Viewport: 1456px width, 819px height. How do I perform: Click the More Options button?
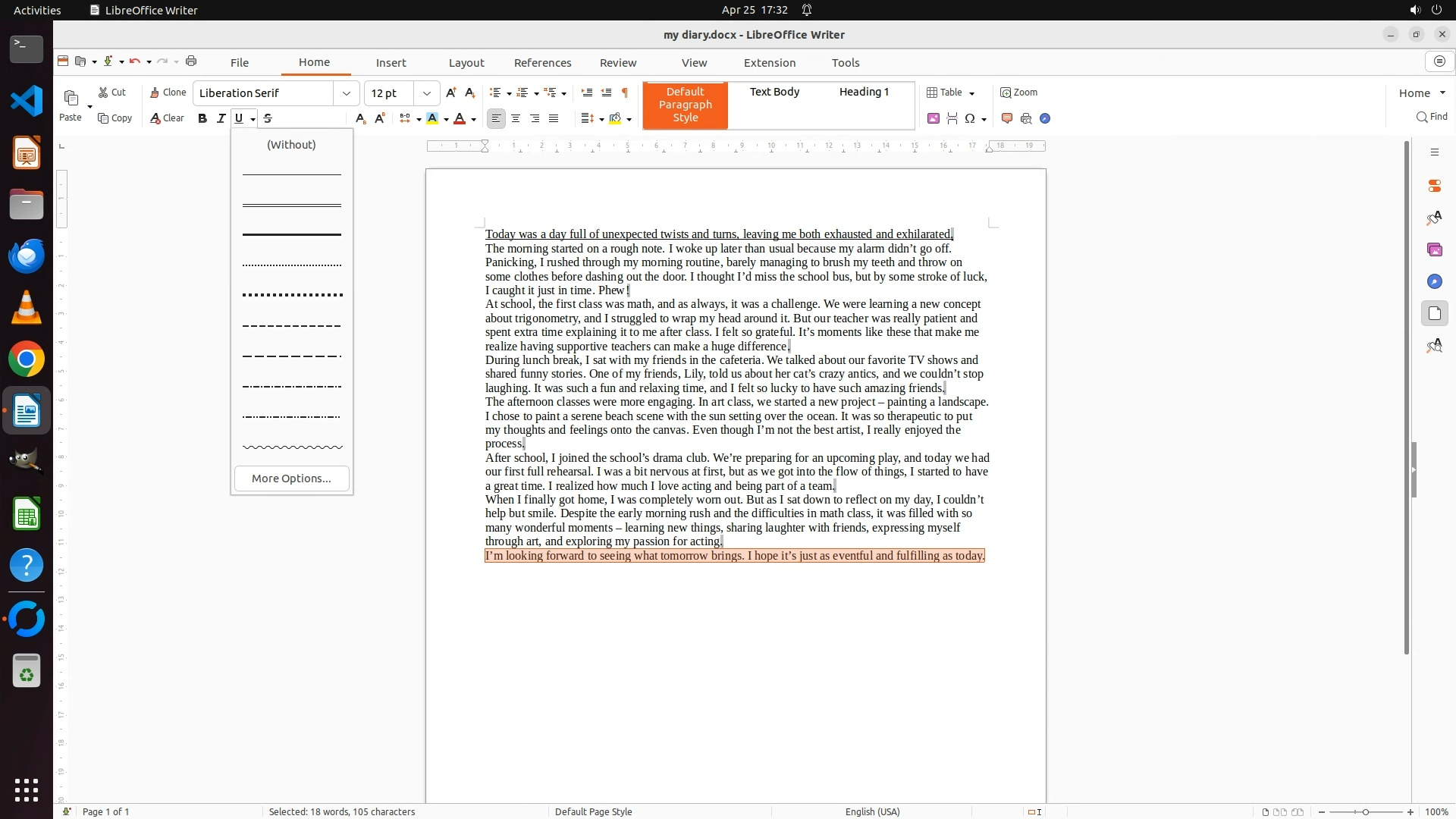click(291, 479)
